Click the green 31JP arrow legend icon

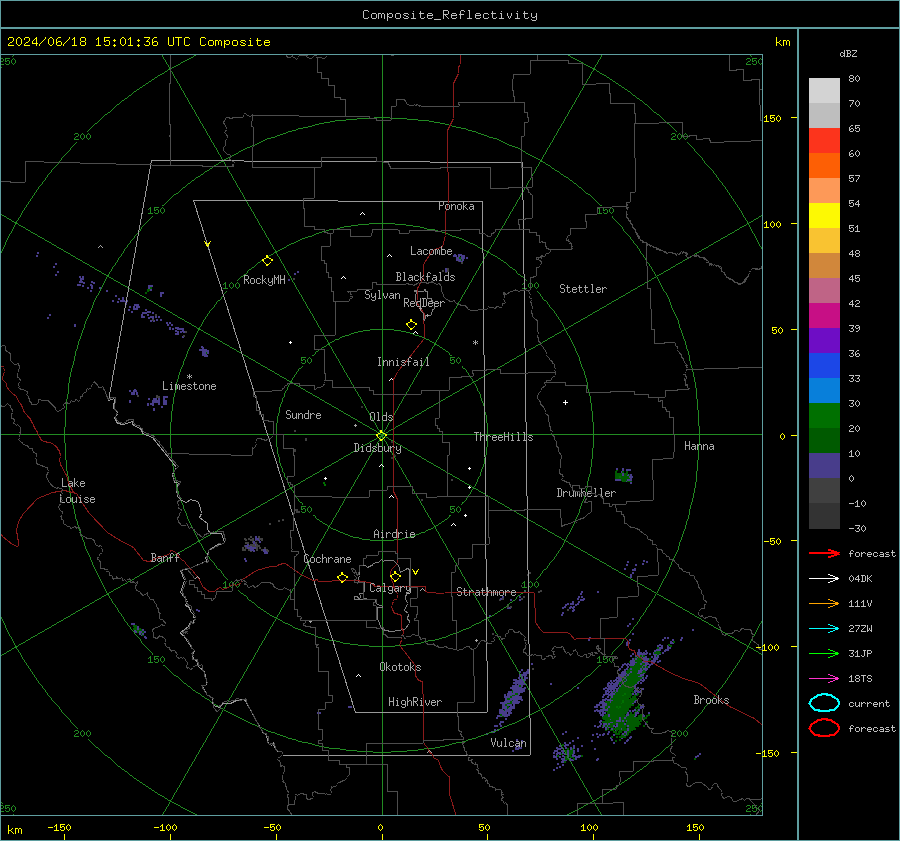click(x=824, y=653)
